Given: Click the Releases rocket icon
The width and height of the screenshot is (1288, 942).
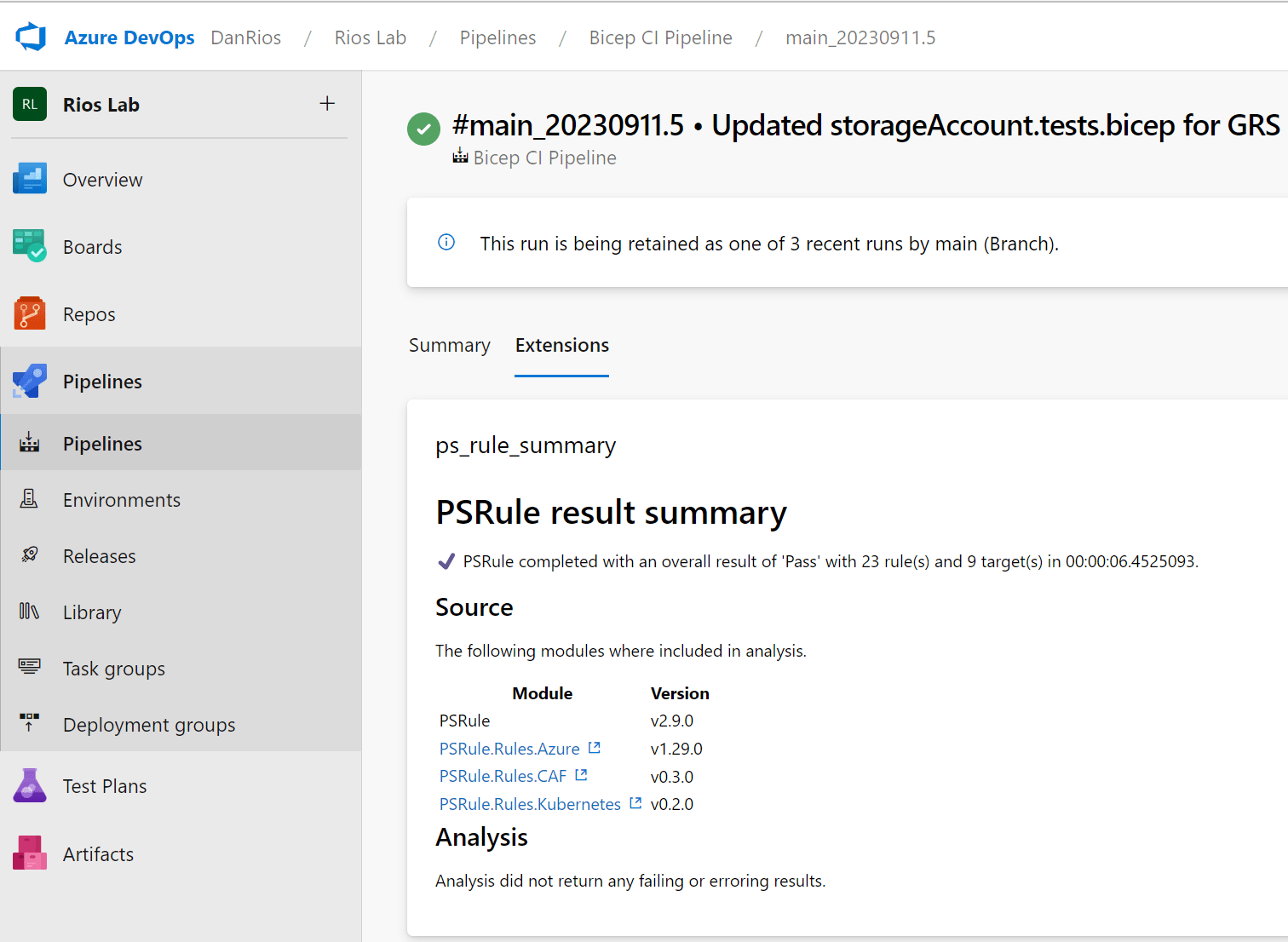Looking at the screenshot, I should point(30,555).
